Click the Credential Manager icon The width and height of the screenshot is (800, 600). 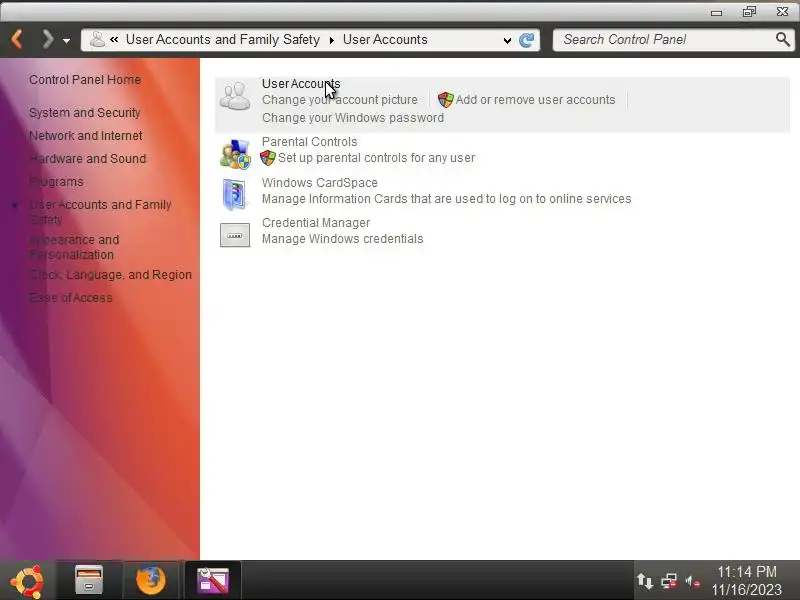click(x=235, y=235)
